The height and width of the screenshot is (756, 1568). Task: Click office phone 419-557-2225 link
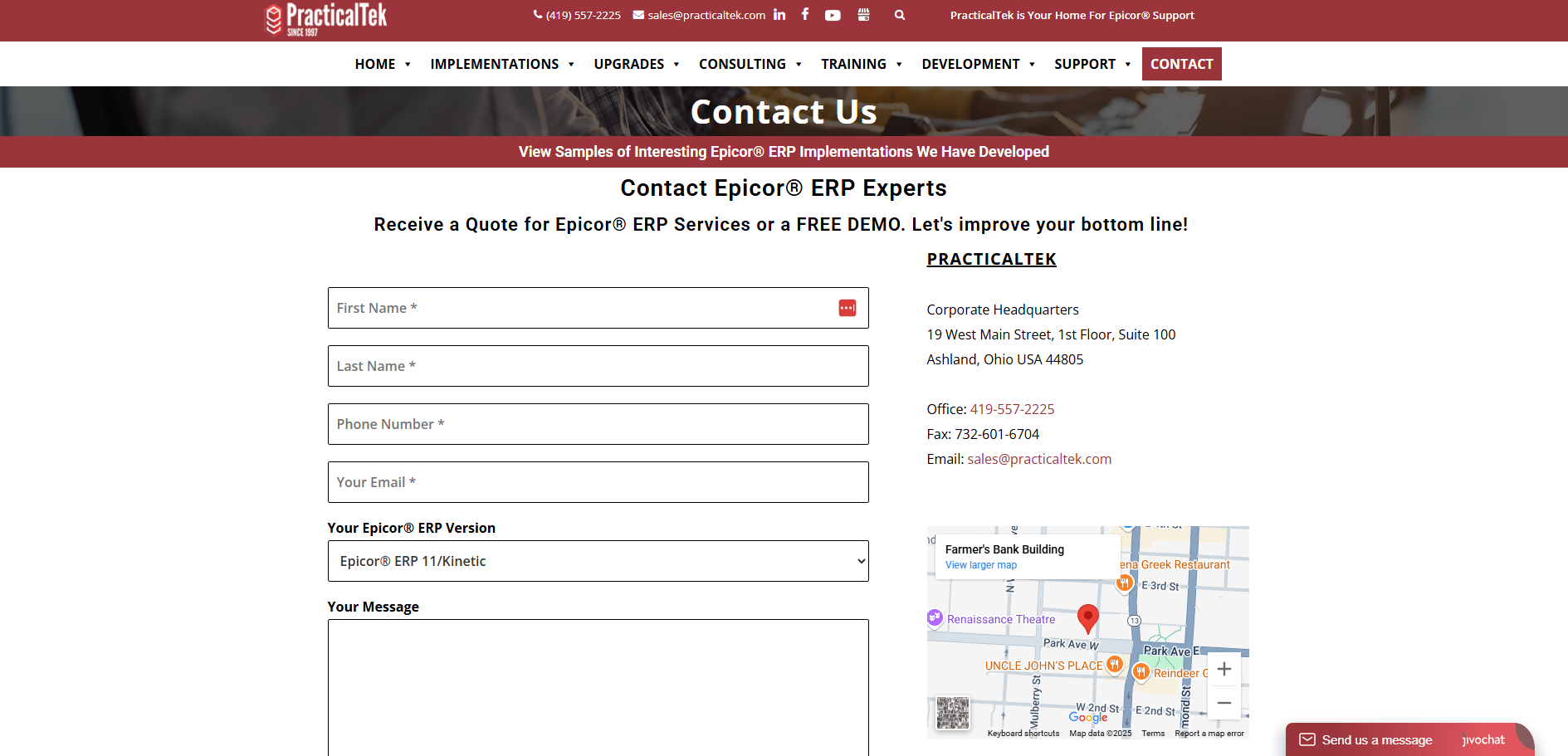[1012, 409]
